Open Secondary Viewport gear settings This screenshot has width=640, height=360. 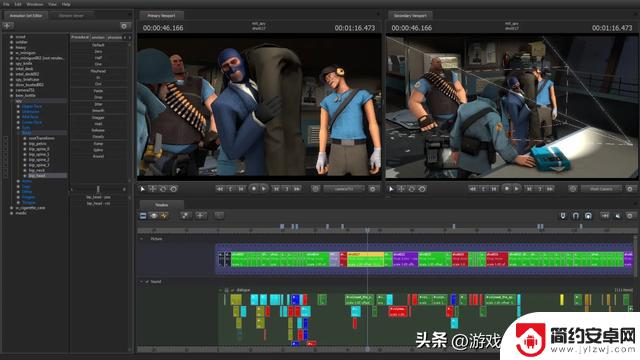[x=630, y=189]
